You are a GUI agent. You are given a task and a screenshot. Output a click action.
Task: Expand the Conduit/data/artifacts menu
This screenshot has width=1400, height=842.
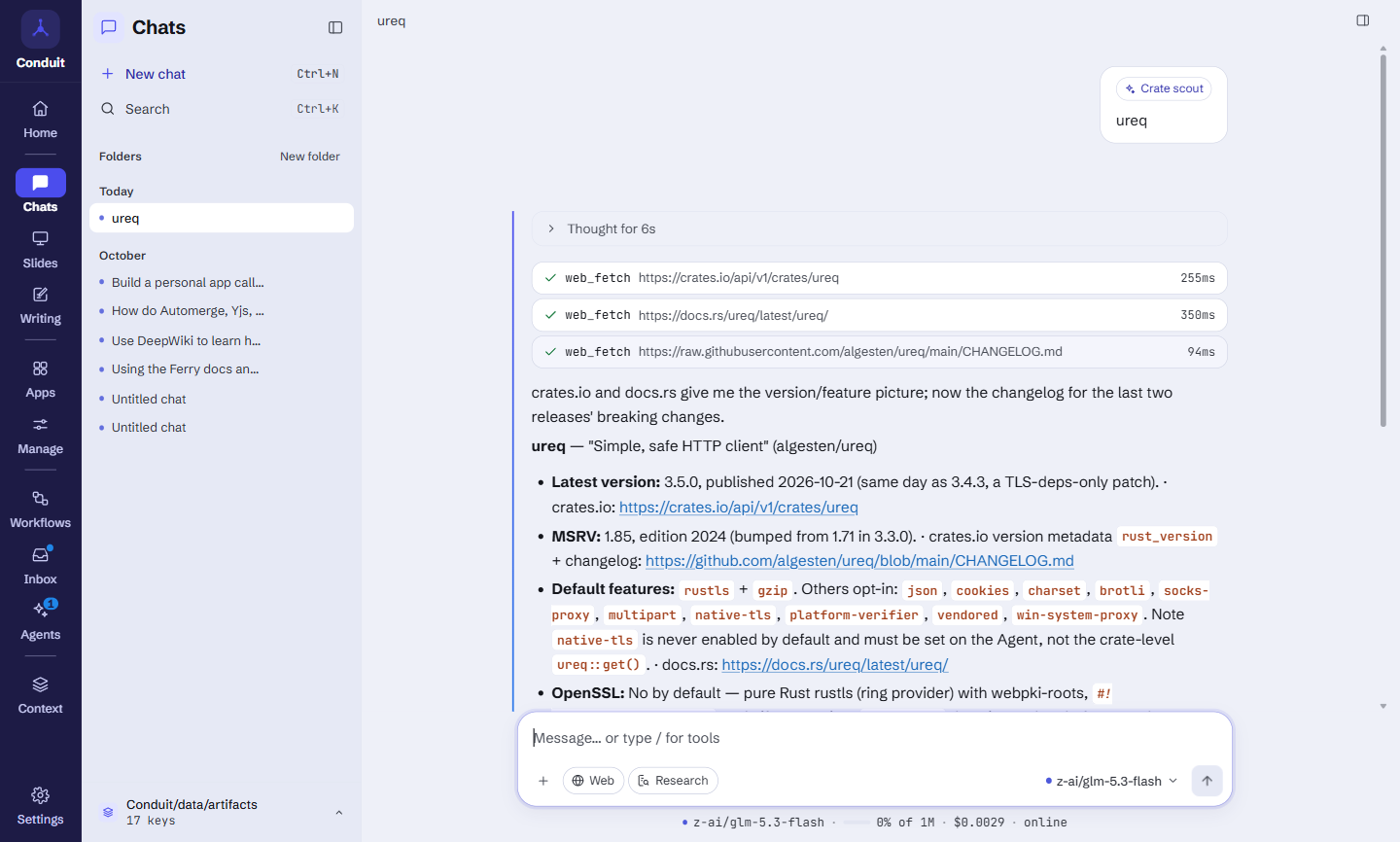pyautogui.click(x=222, y=812)
